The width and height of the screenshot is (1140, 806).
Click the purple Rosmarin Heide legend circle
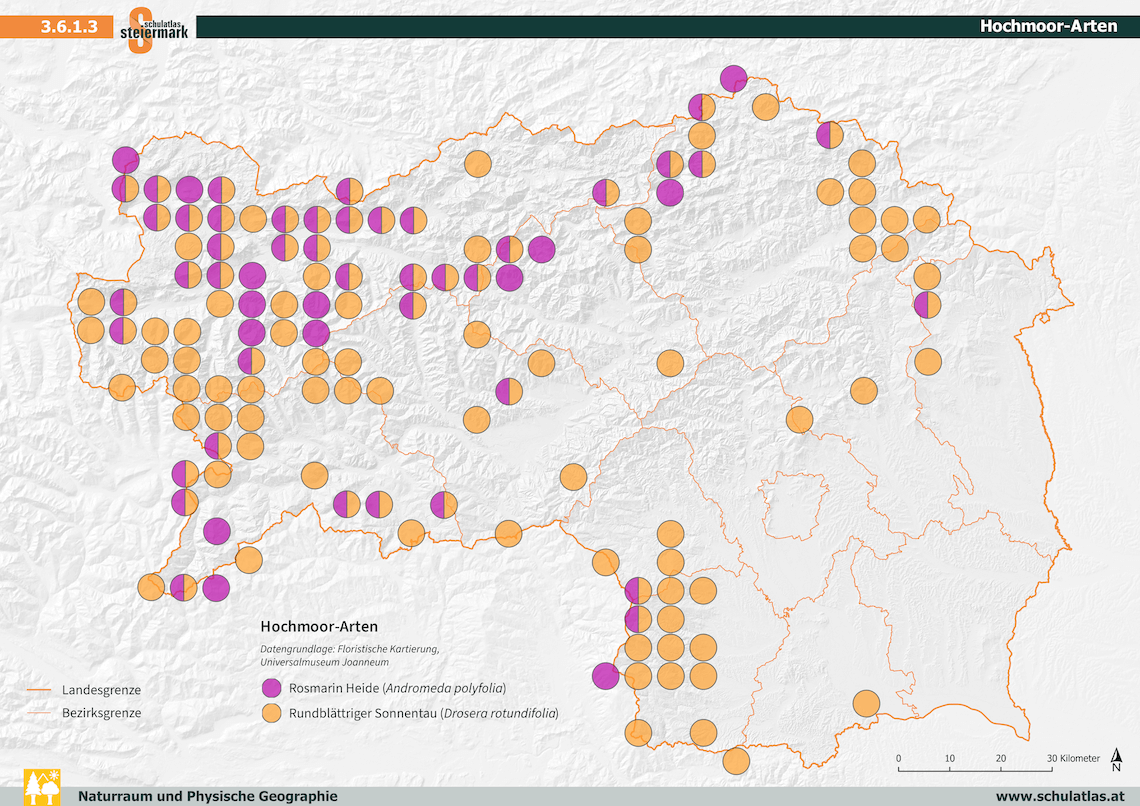pos(271,688)
